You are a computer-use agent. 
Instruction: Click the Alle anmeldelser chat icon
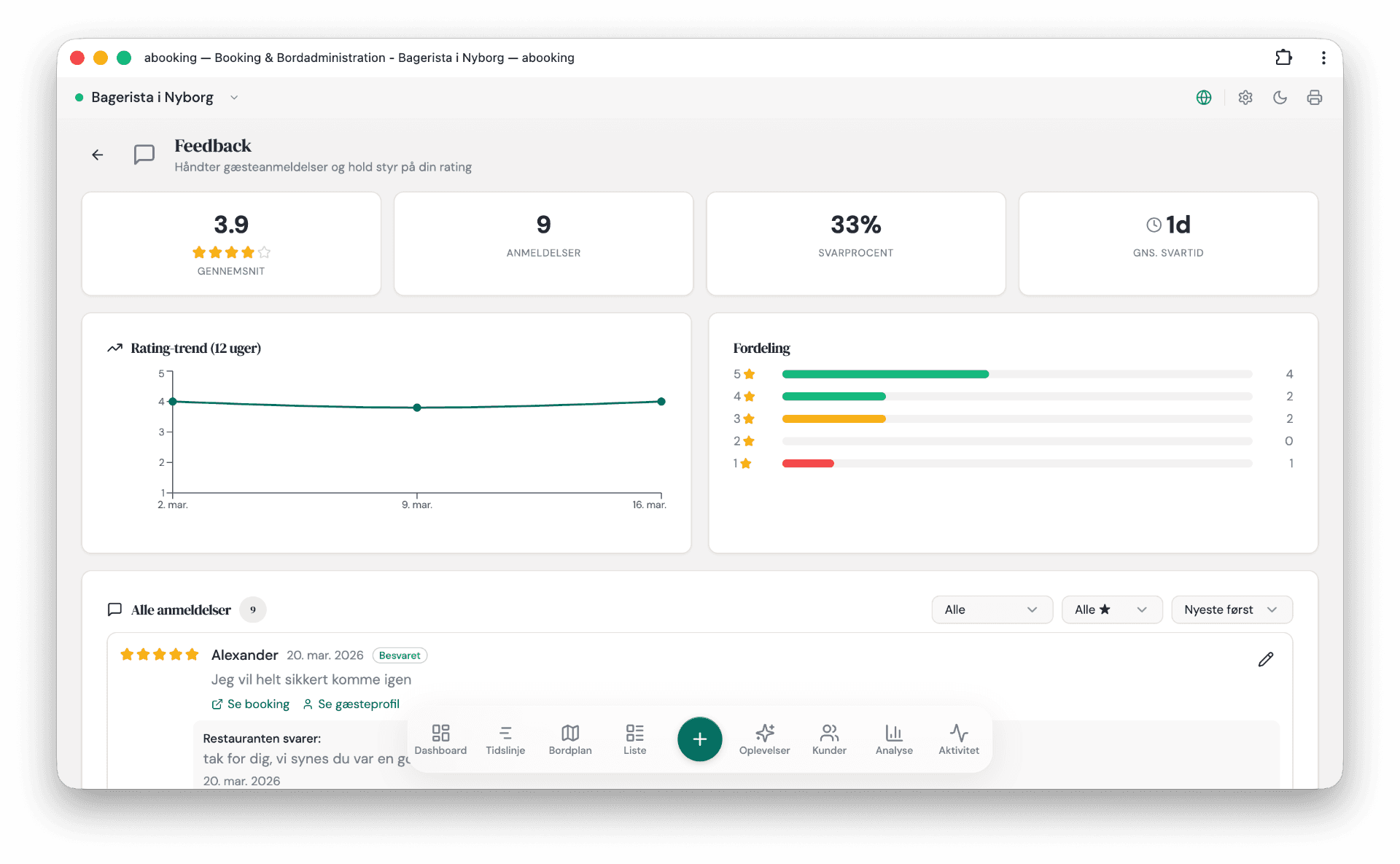114,610
